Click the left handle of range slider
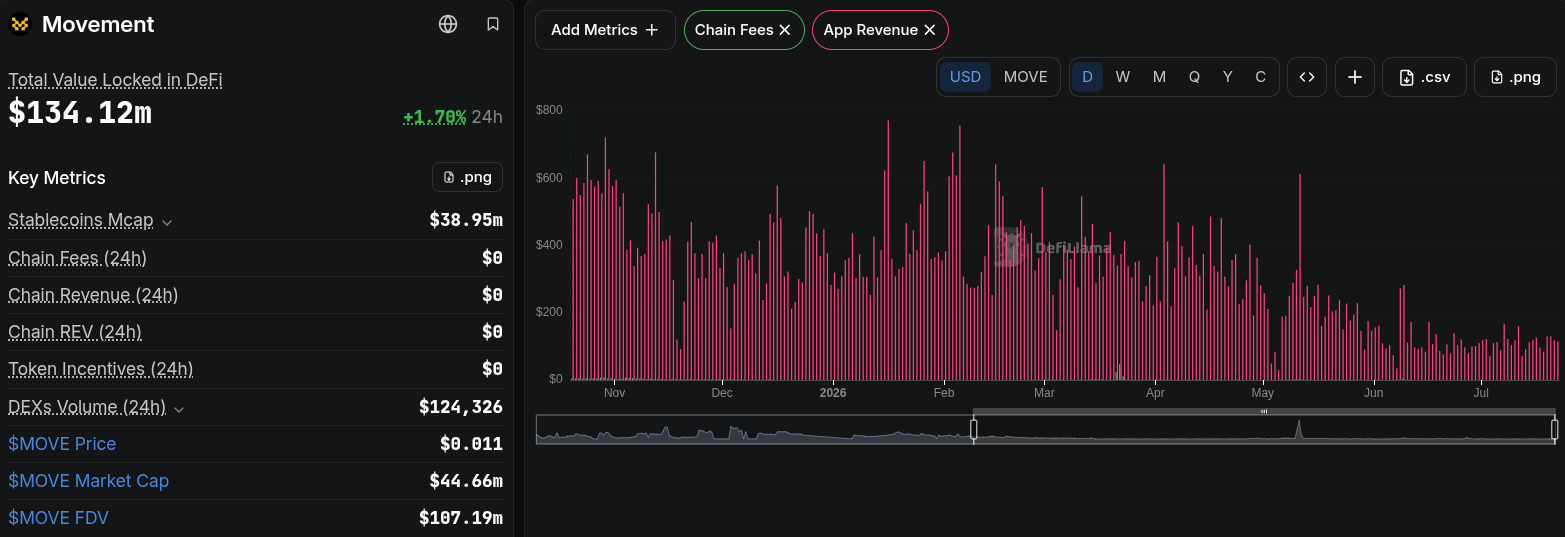Image resolution: width=1565 pixels, height=537 pixels. pos(974,429)
